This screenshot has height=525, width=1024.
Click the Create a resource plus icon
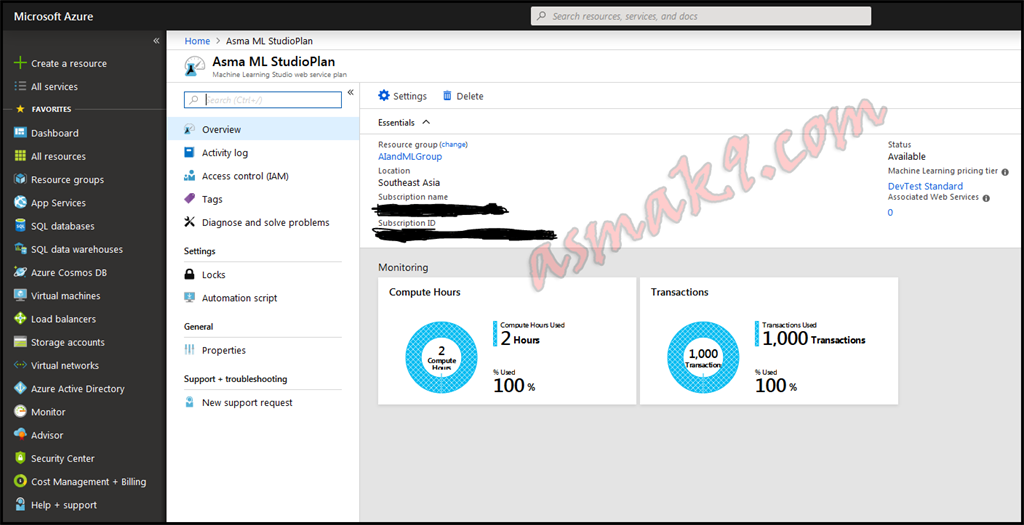coord(20,63)
